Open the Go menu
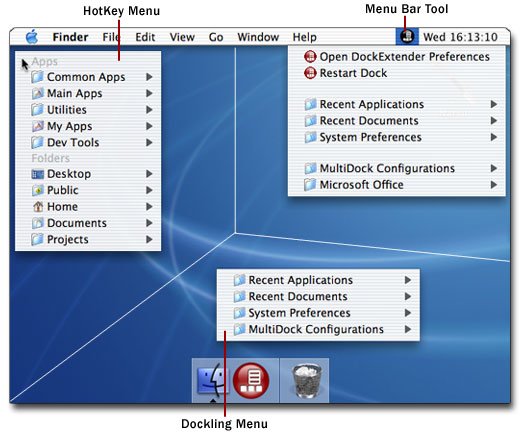The height and width of the screenshot is (432, 520). 216,37
